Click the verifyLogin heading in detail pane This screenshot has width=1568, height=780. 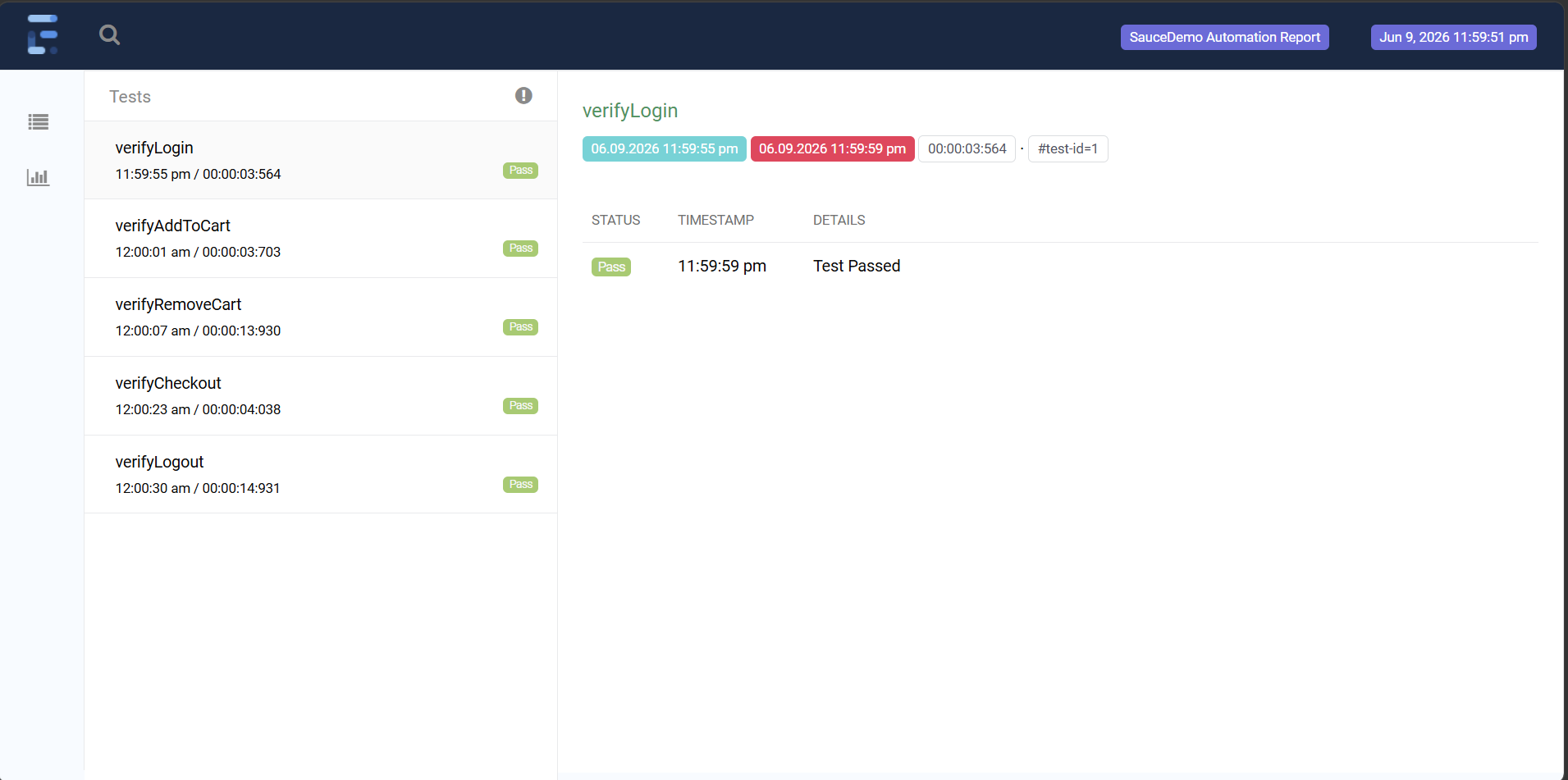point(630,111)
